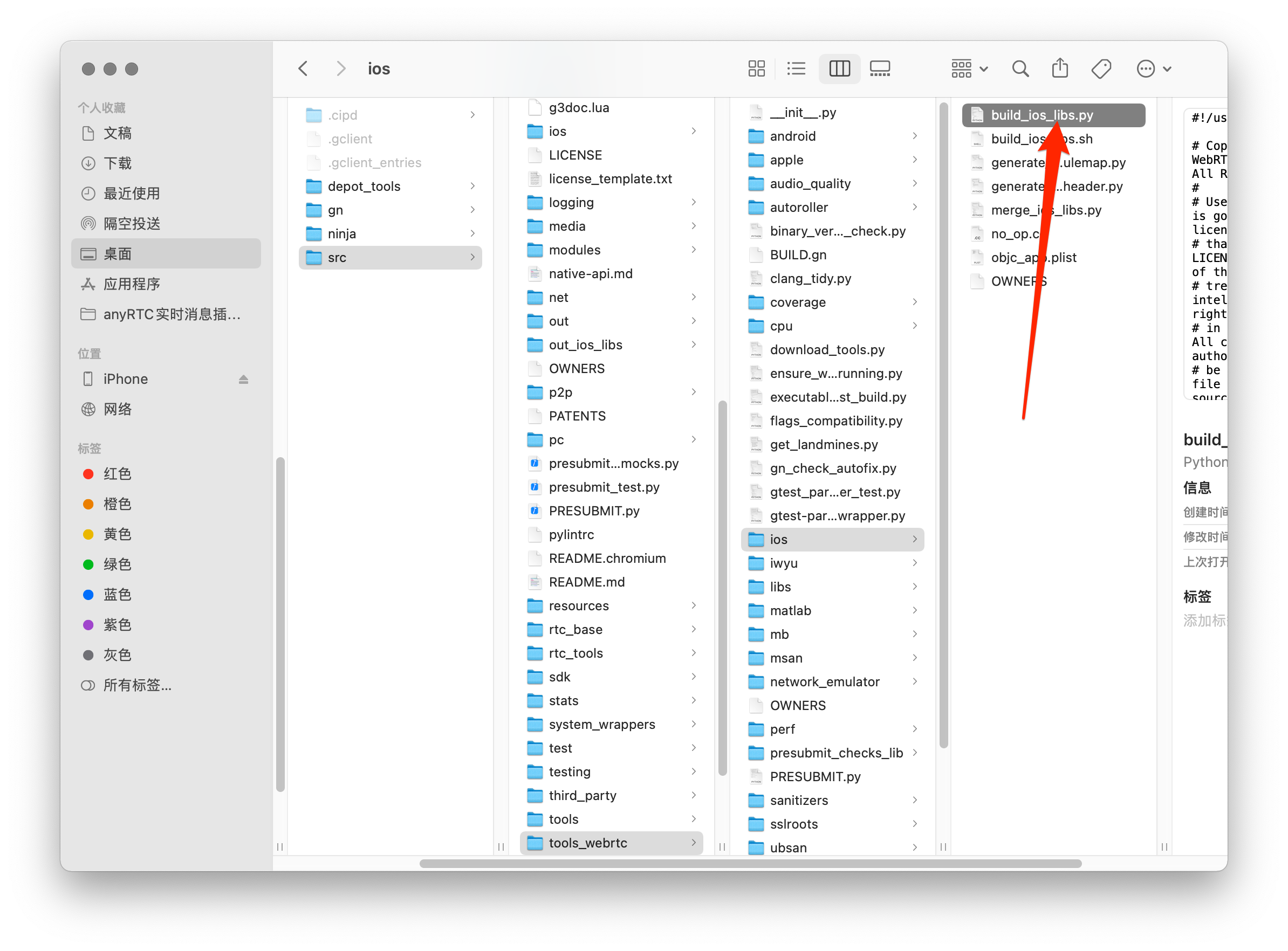1288x951 pixels.
Task: Expand the tools_webrtc folder chevron
Action: 694,842
